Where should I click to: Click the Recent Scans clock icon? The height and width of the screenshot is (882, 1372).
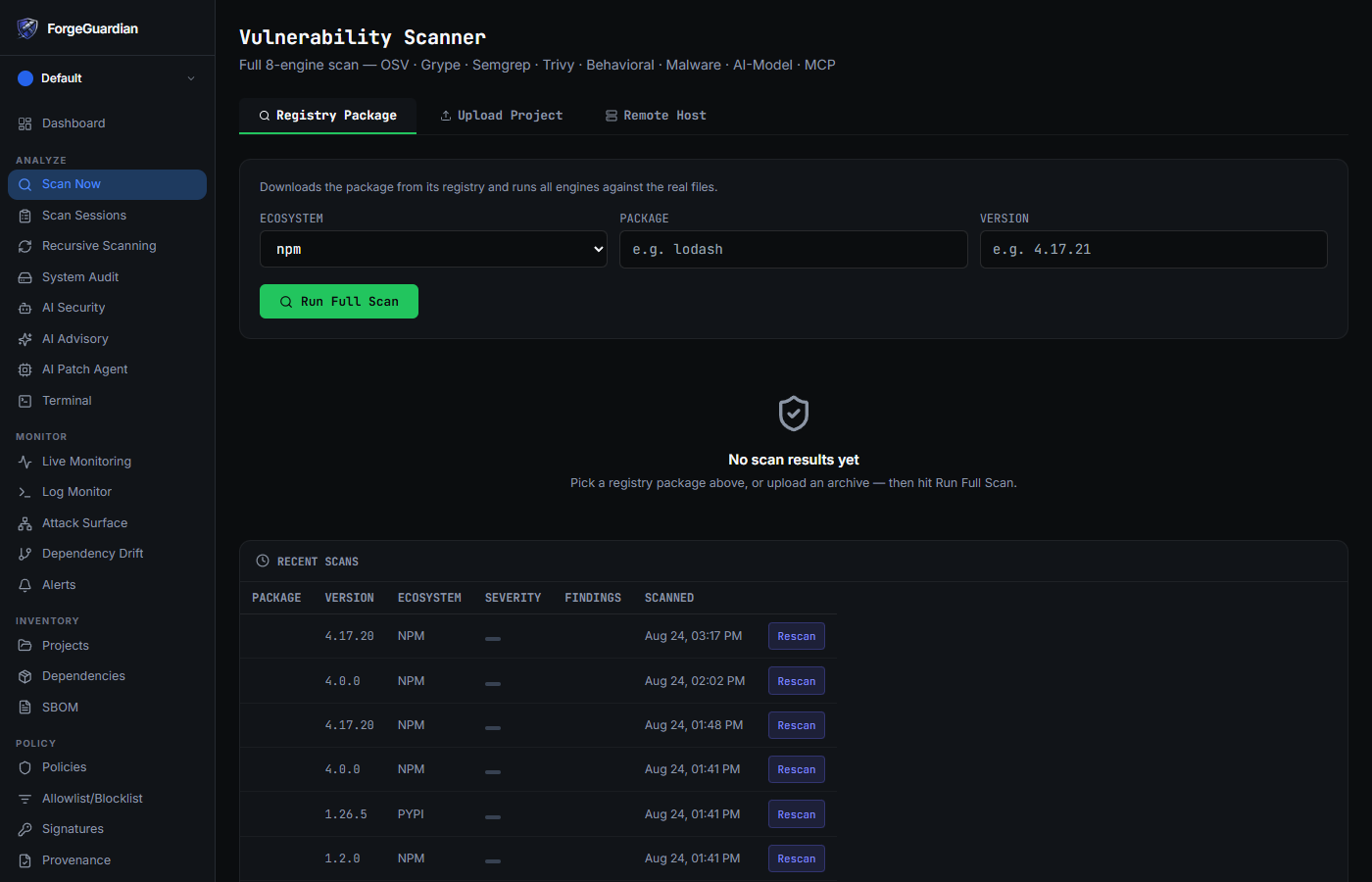pos(263,562)
